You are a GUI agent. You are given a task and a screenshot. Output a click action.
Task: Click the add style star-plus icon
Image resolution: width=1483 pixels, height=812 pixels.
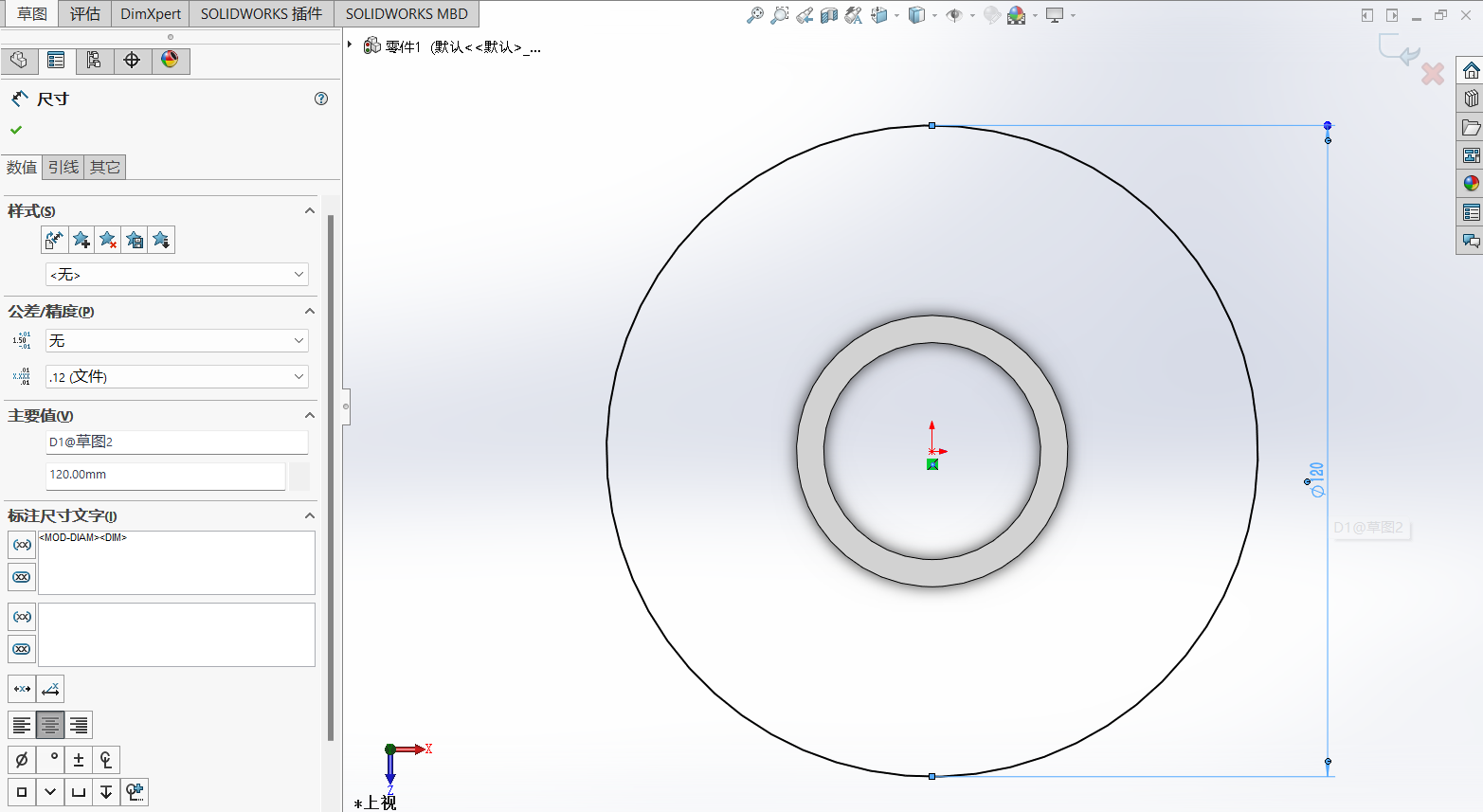tap(81, 241)
